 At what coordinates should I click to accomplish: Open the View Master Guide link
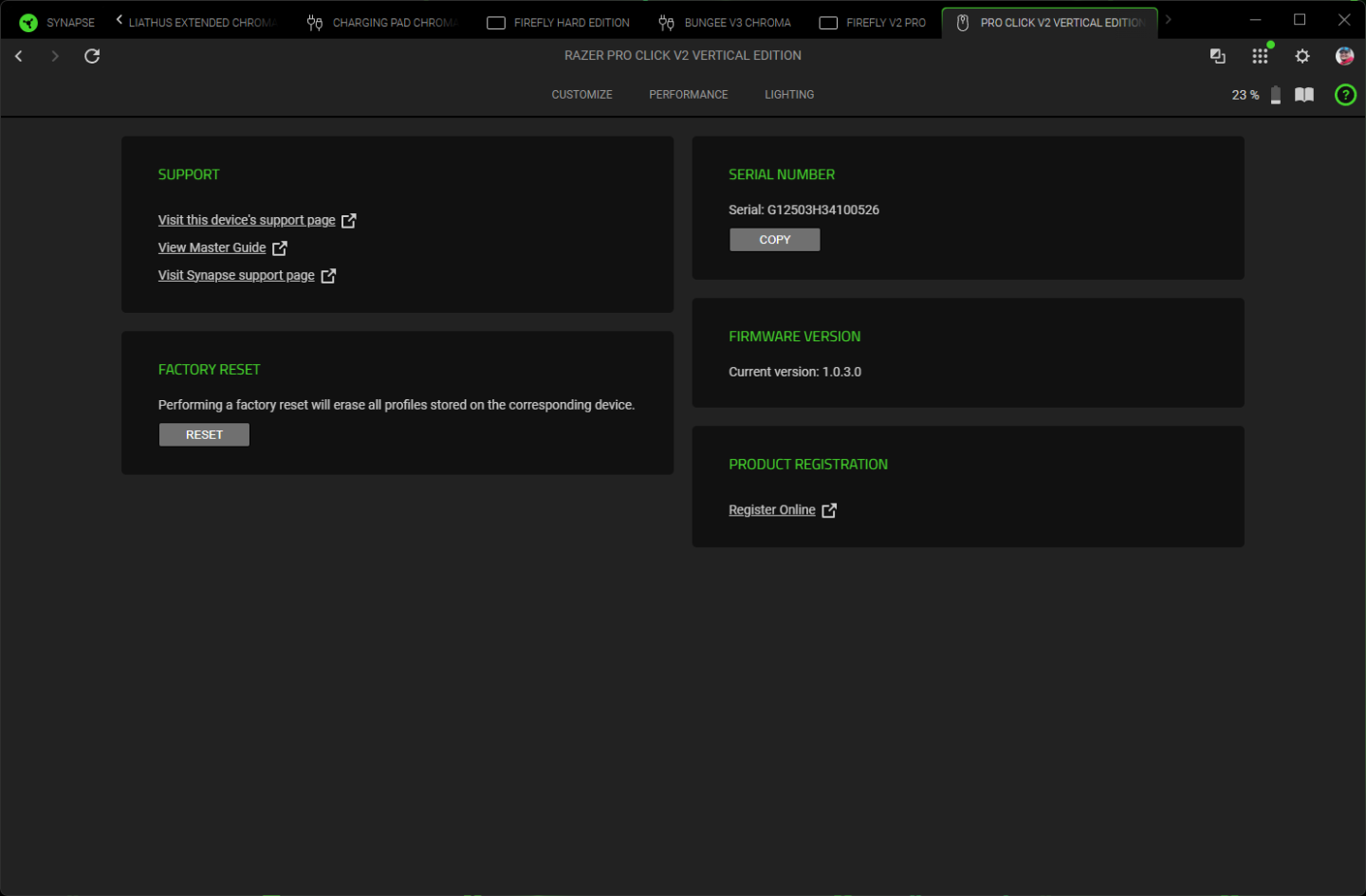click(212, 247)
